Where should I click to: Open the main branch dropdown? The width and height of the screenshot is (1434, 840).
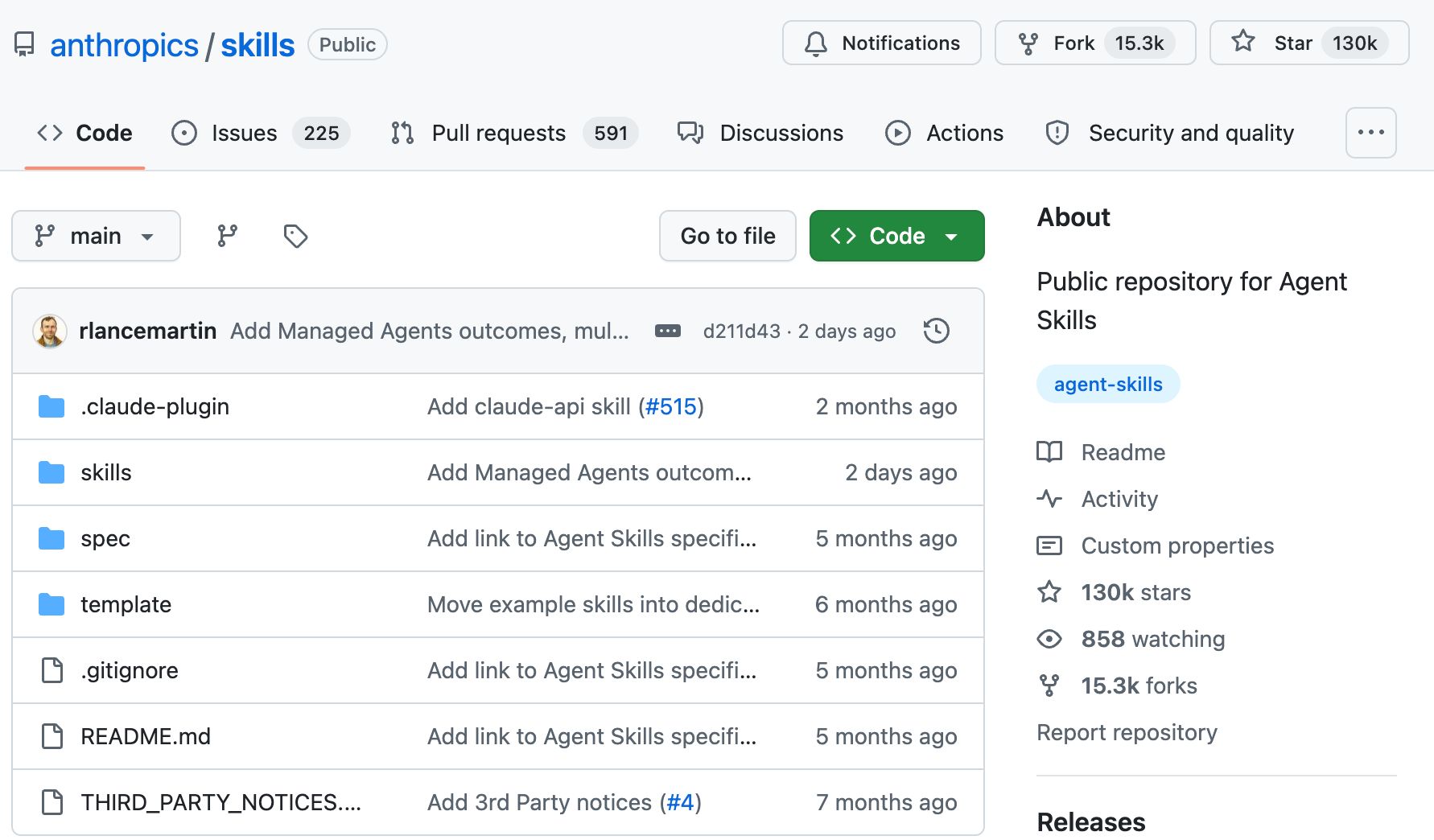(x=96, y=236)
